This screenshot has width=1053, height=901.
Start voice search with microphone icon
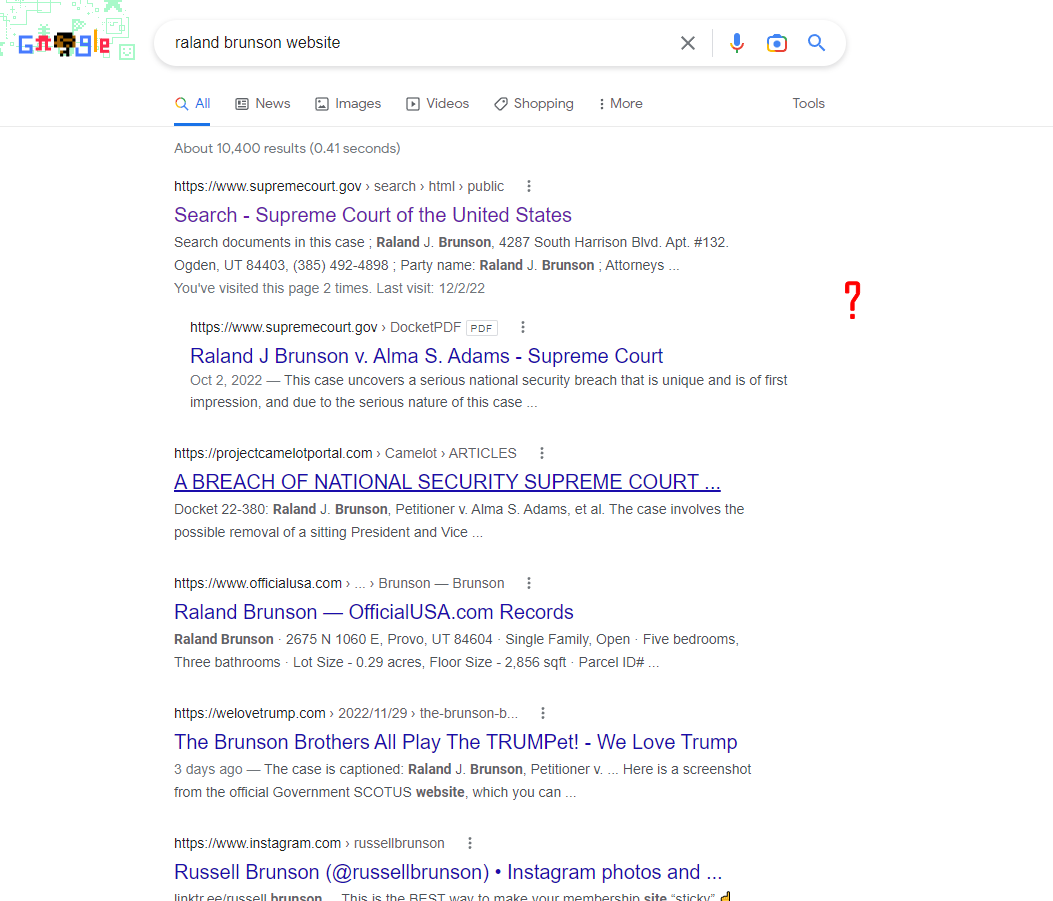click(x=737, y=43)
